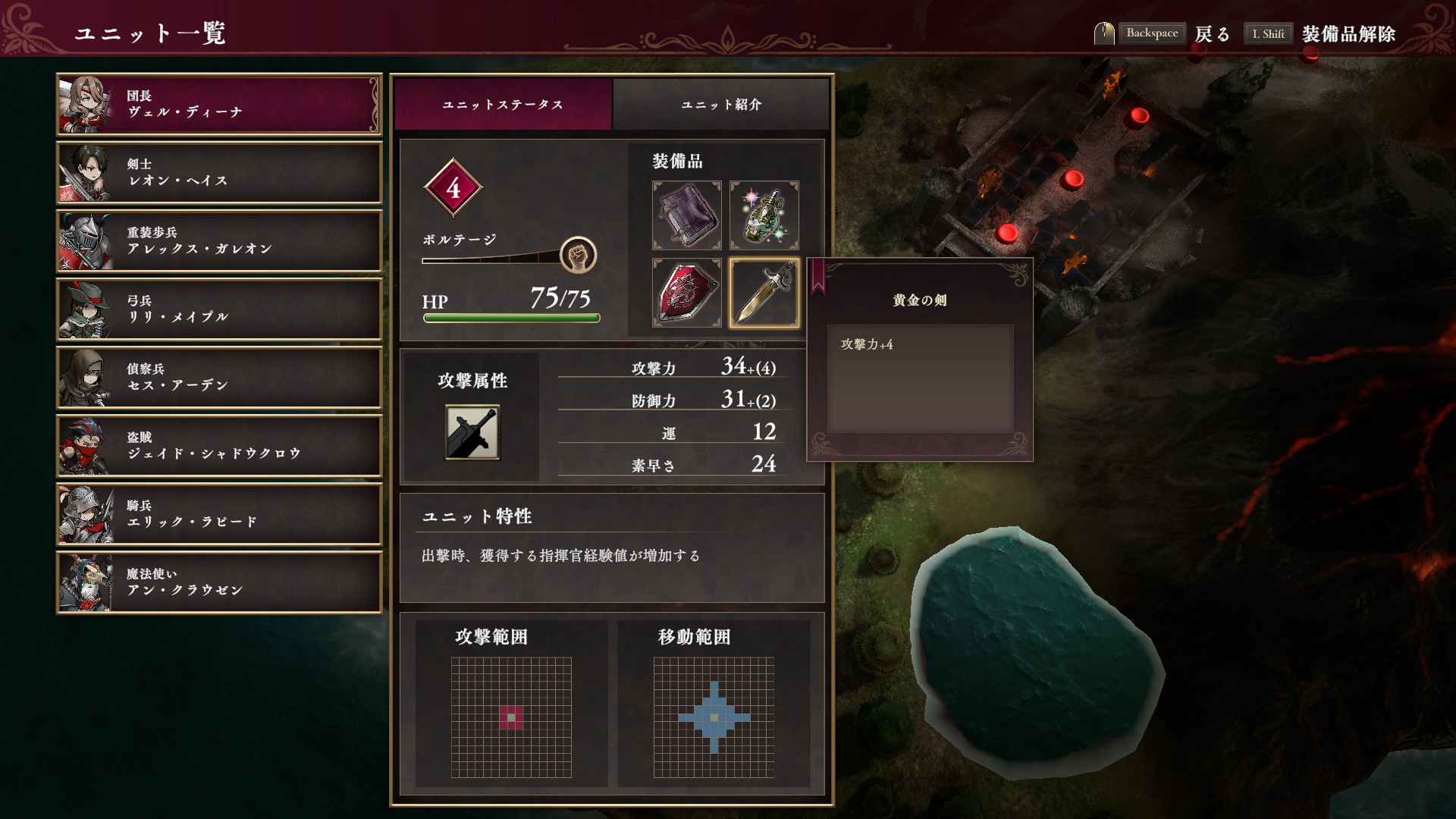Viewport: 1456px width, 819px height.
Task: Select the golden sword equipment icon
Action: point(764,293)
